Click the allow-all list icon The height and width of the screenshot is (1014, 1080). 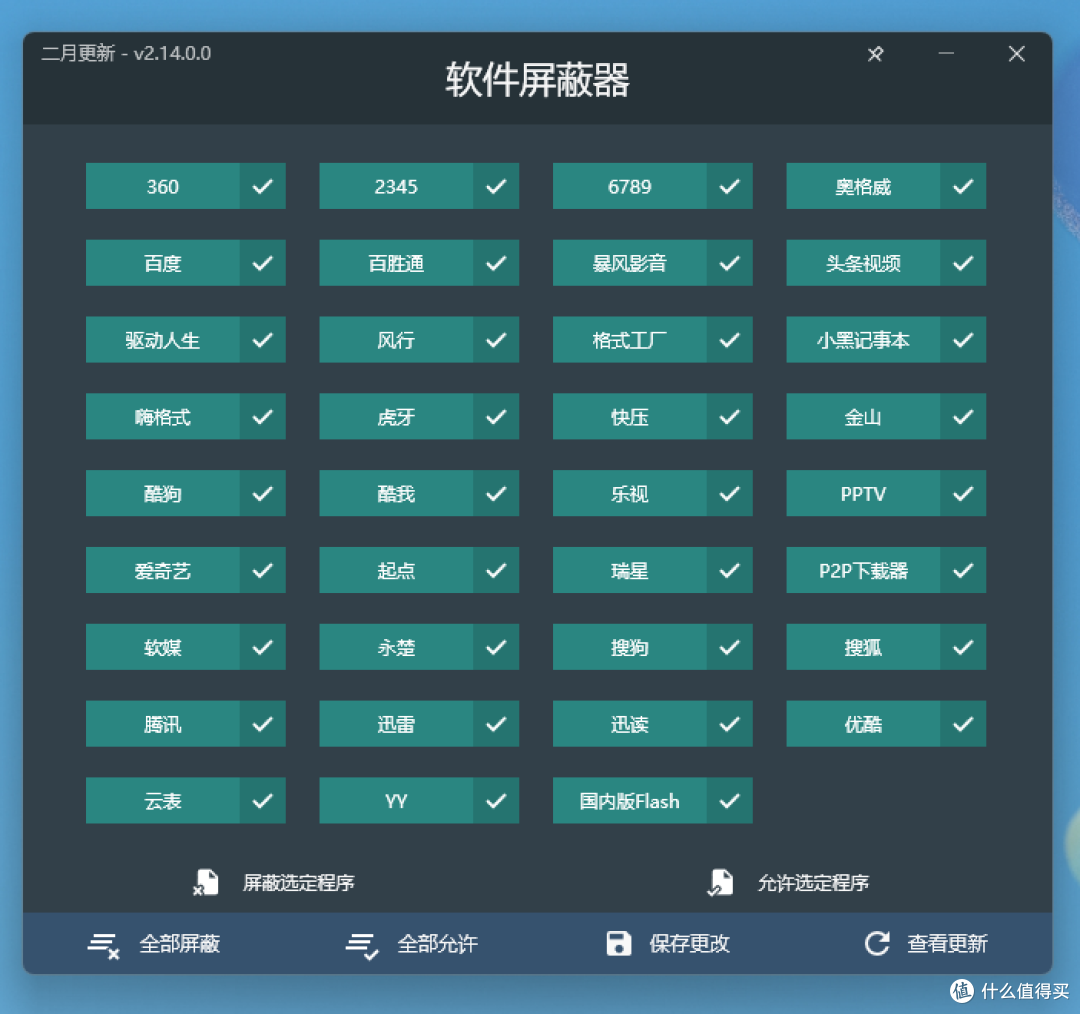362,944
